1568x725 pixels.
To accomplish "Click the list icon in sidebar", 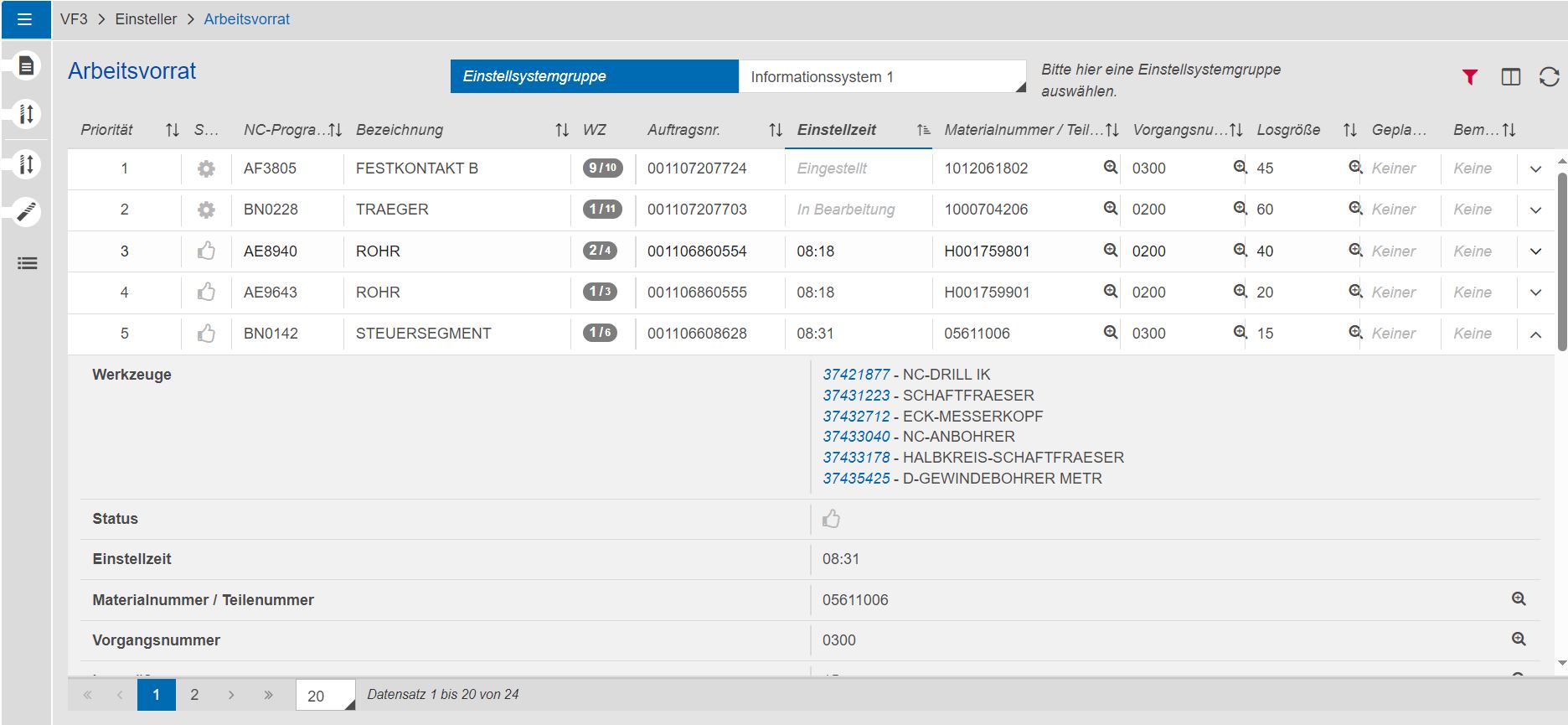I will click(27, 264).
